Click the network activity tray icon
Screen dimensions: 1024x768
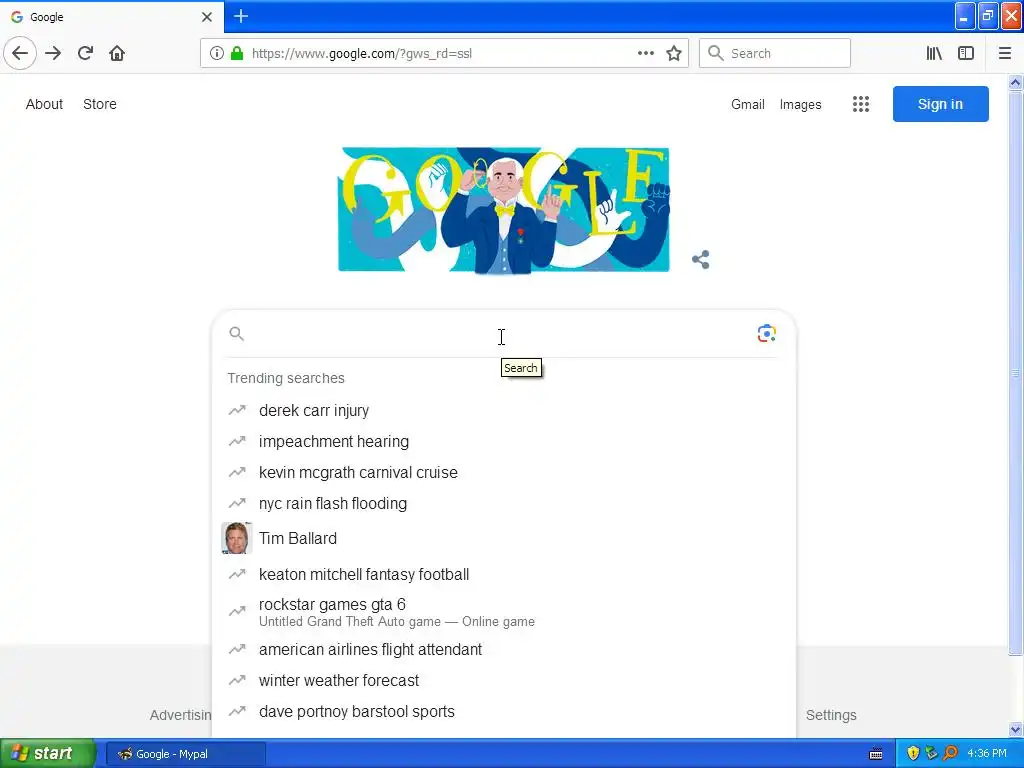coord(932,754)
